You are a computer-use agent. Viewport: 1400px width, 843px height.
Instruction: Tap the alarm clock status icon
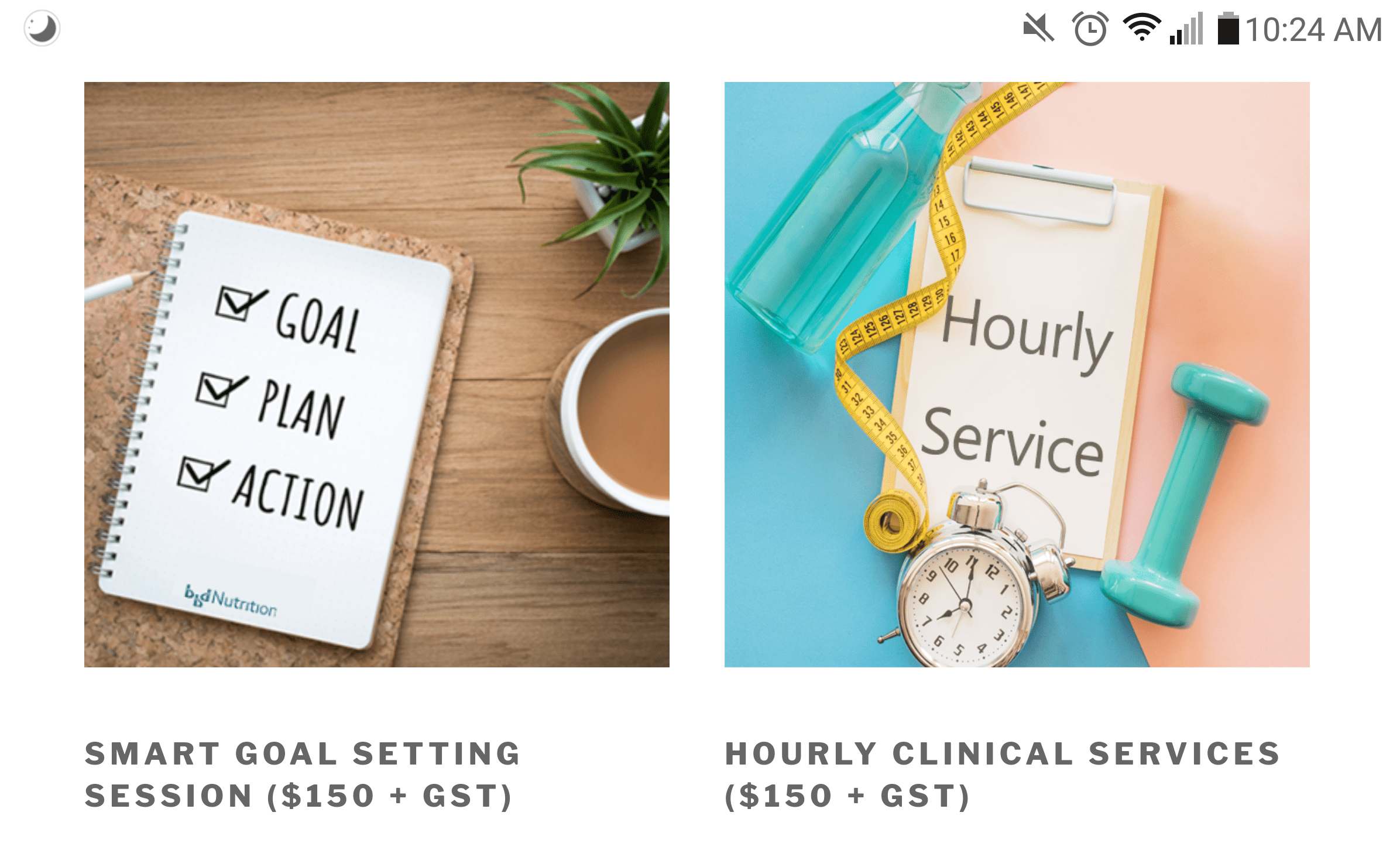coord(1090,29)
